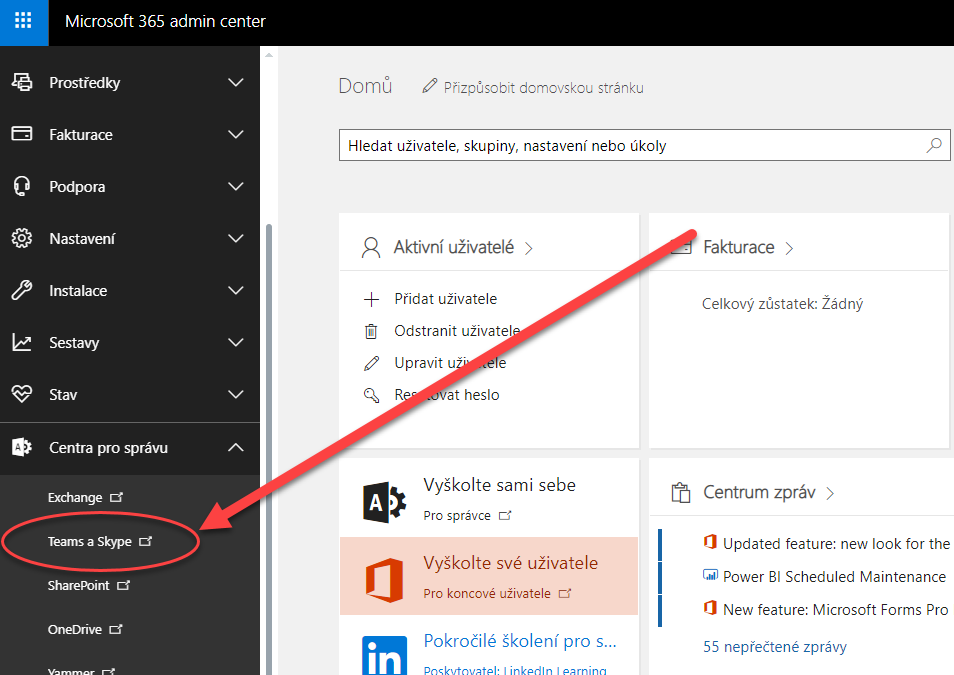Click Microsoft 365 admin center title

(165, 21)
